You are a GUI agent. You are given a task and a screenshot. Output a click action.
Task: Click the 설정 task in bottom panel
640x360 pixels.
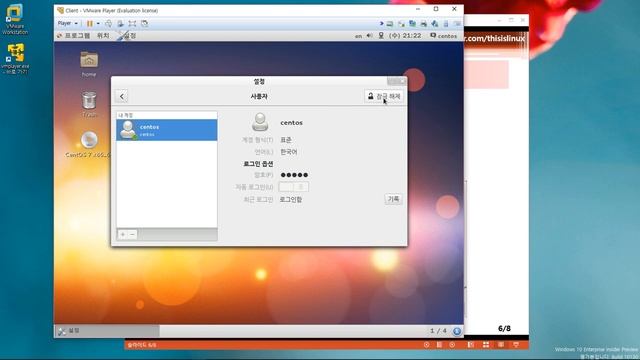(107, 331)
